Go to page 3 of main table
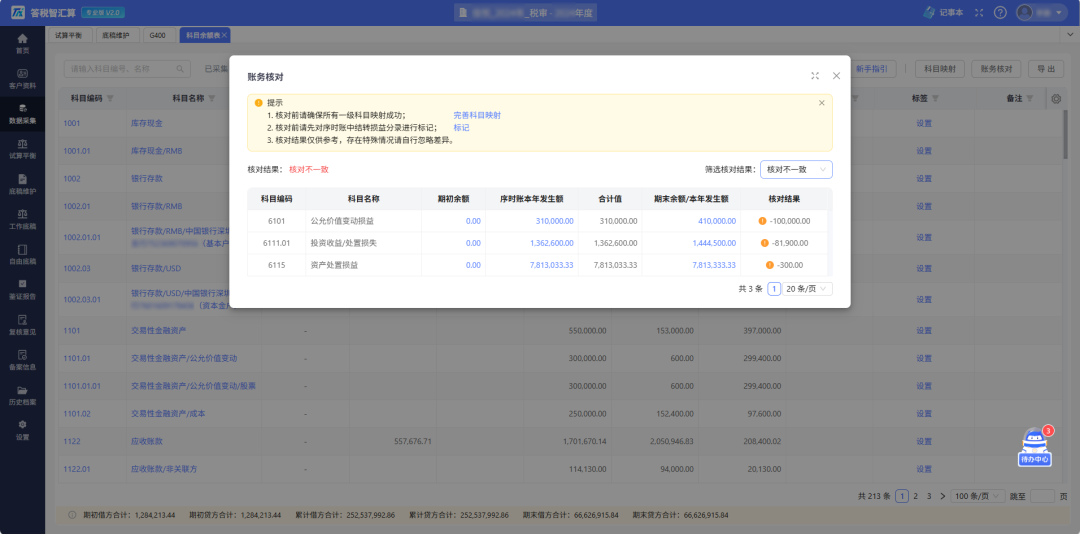Image resolution: width=1080 pixels, height=534 pixels. click(x=928, y=496)
